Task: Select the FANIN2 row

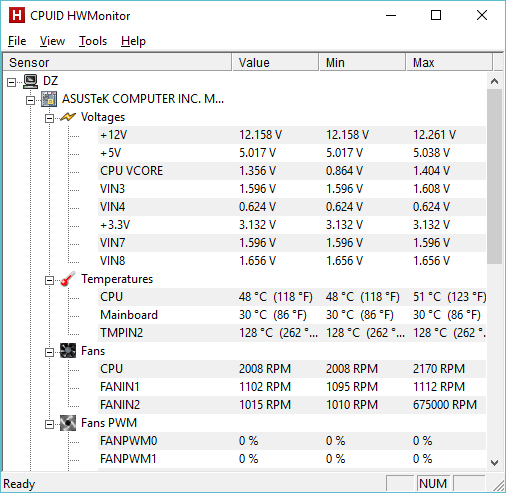Action: 292,405
